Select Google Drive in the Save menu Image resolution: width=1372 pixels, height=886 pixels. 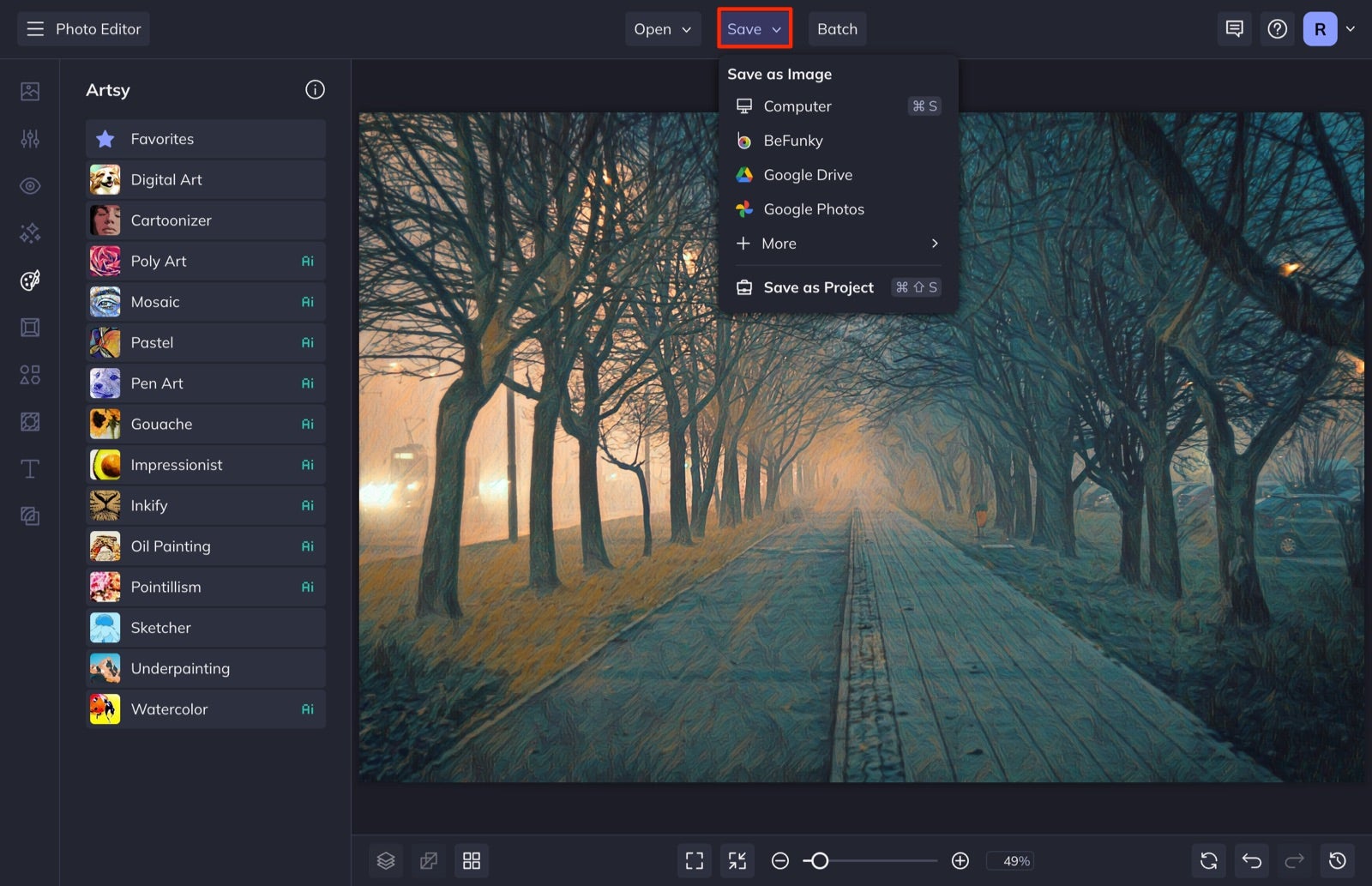coord(808,174)
